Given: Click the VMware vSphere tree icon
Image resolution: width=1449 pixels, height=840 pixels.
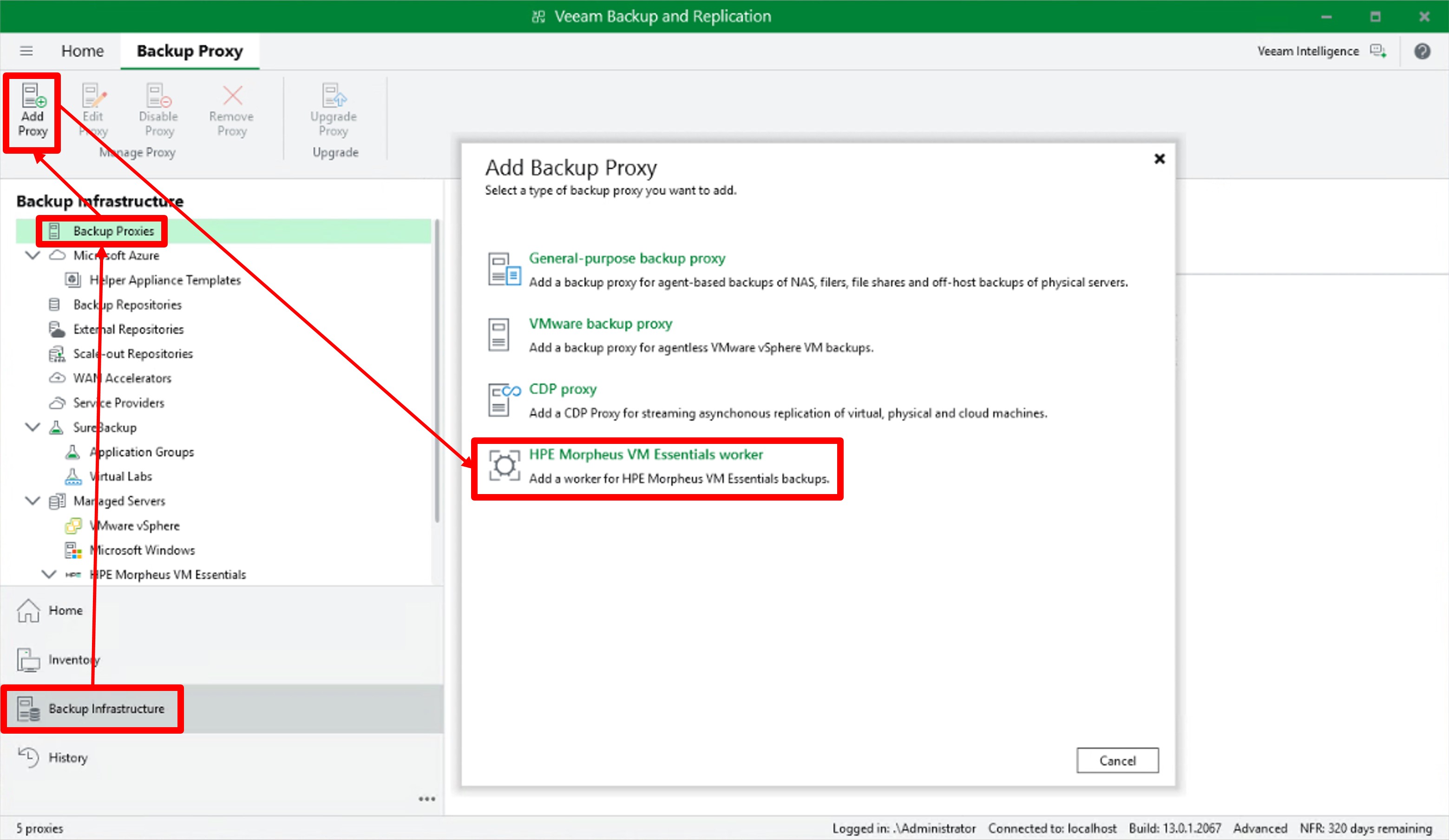Looking at the screenshot, I should click(x=73, y=526).
